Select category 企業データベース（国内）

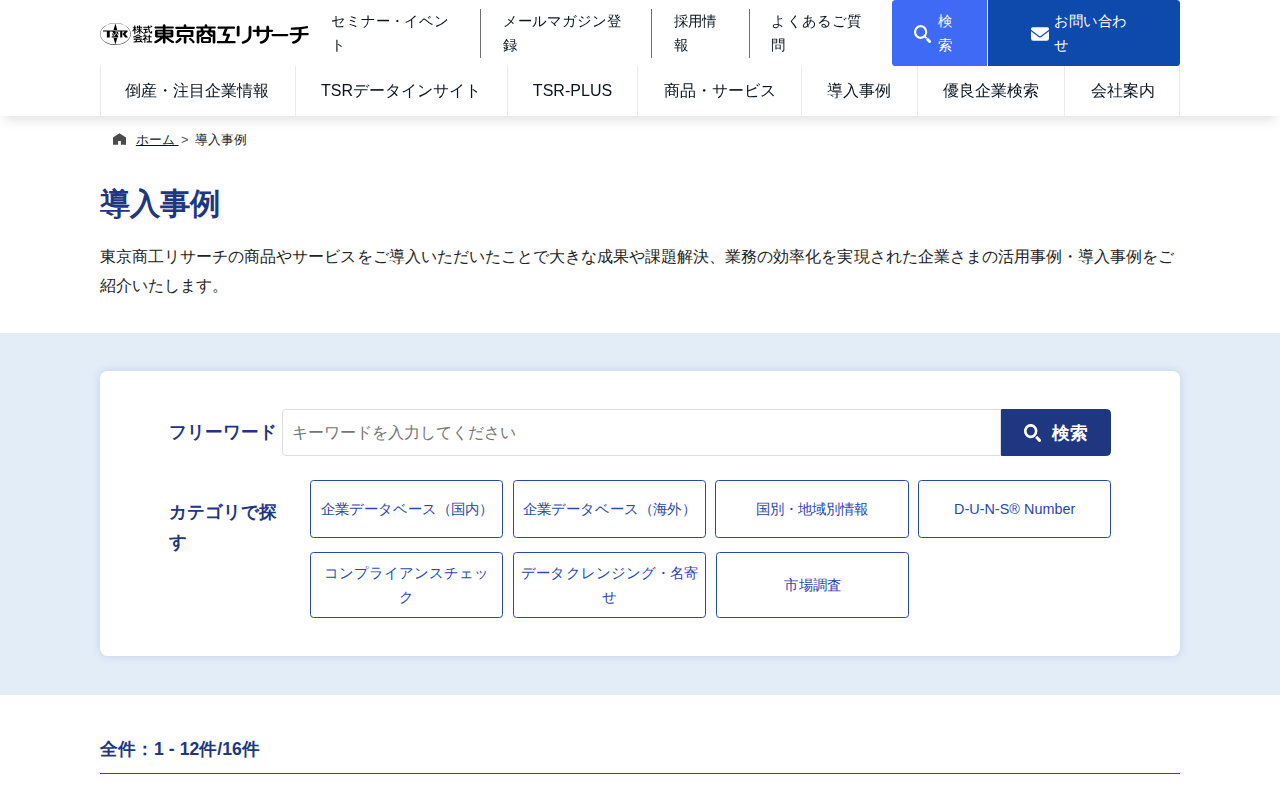pos(406,509)
